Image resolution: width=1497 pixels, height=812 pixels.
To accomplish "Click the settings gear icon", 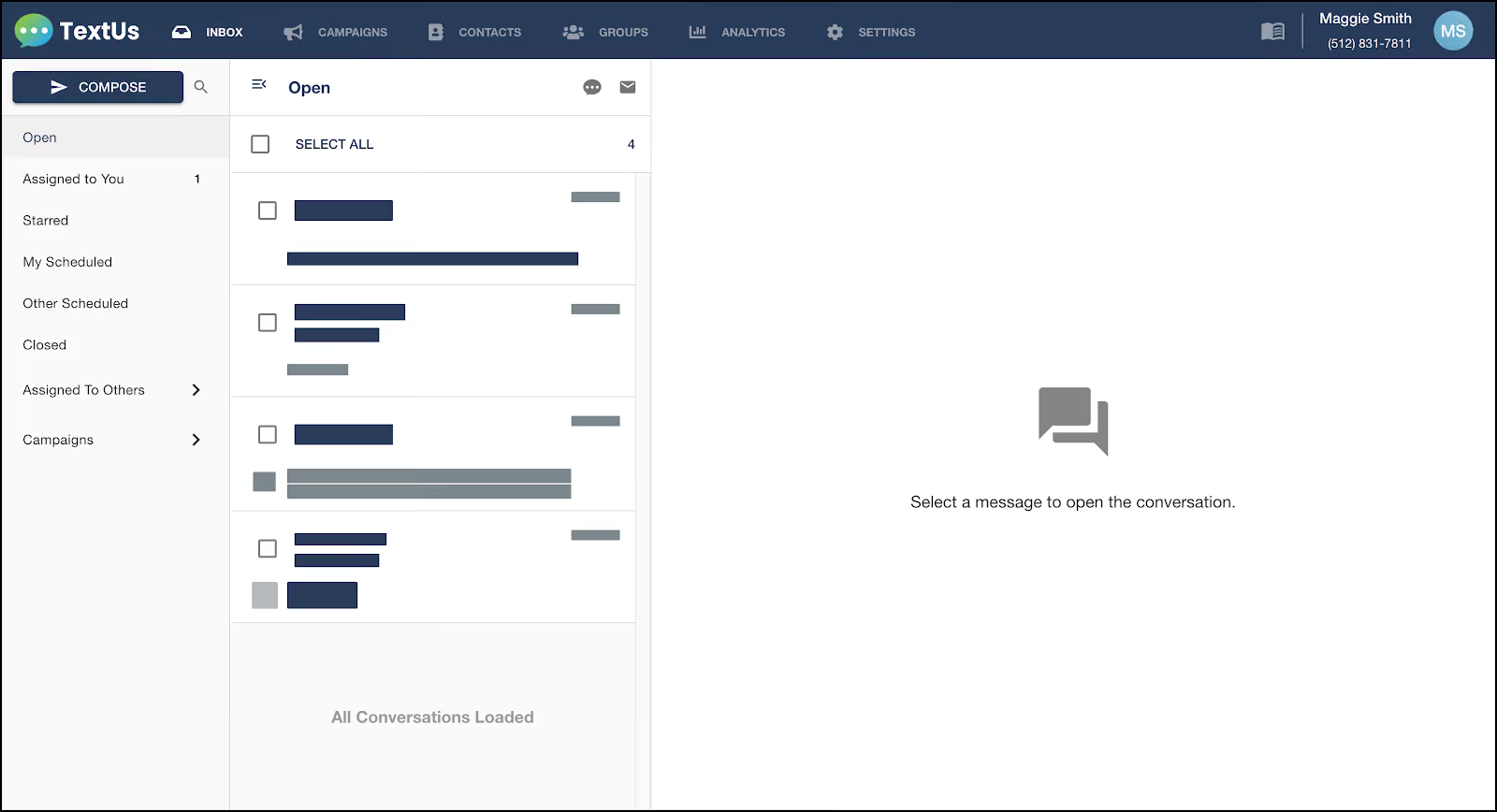I will pyautogui.click(x=836, y=32).
